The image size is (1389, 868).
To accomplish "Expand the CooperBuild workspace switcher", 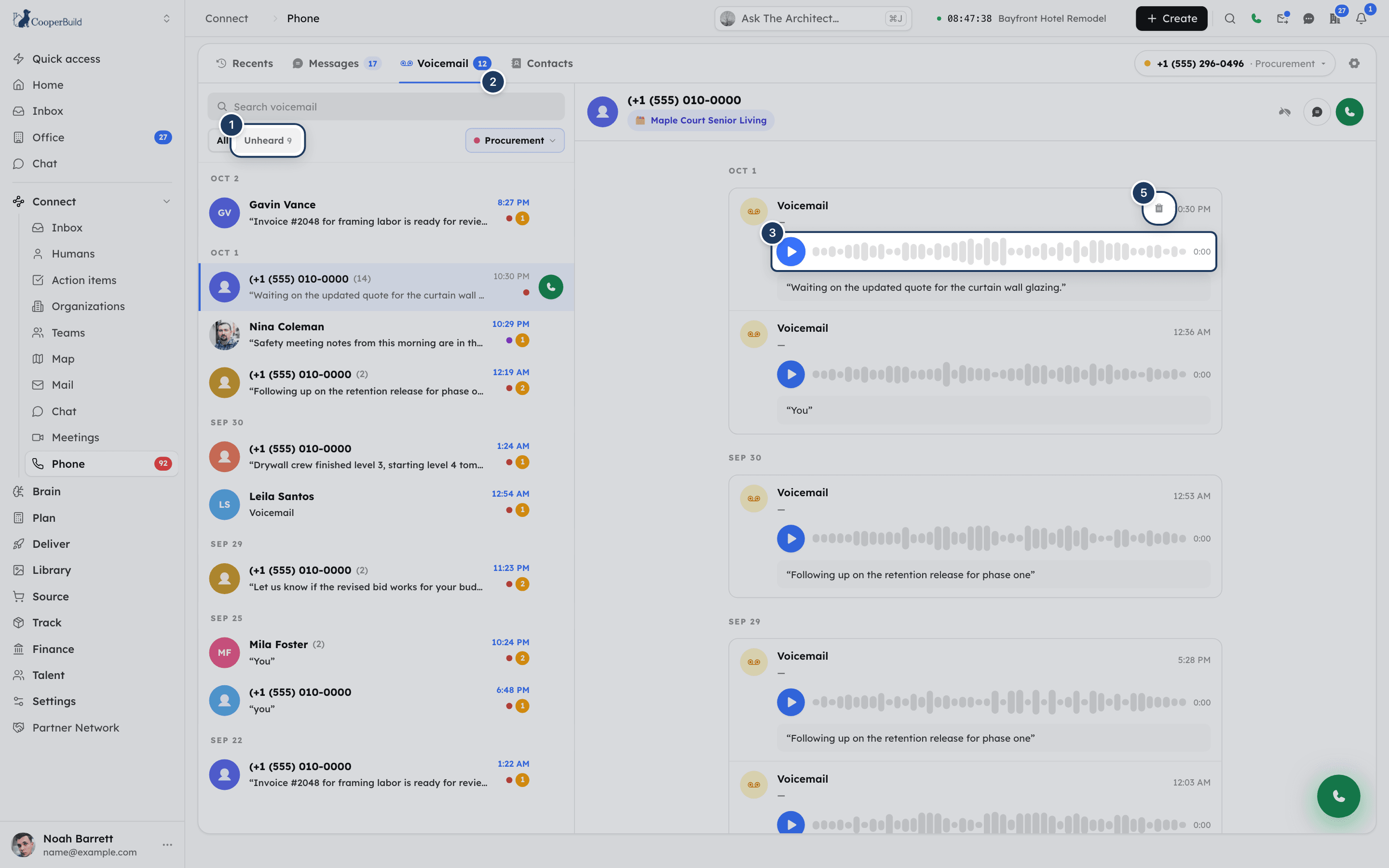I will (166, 18).
